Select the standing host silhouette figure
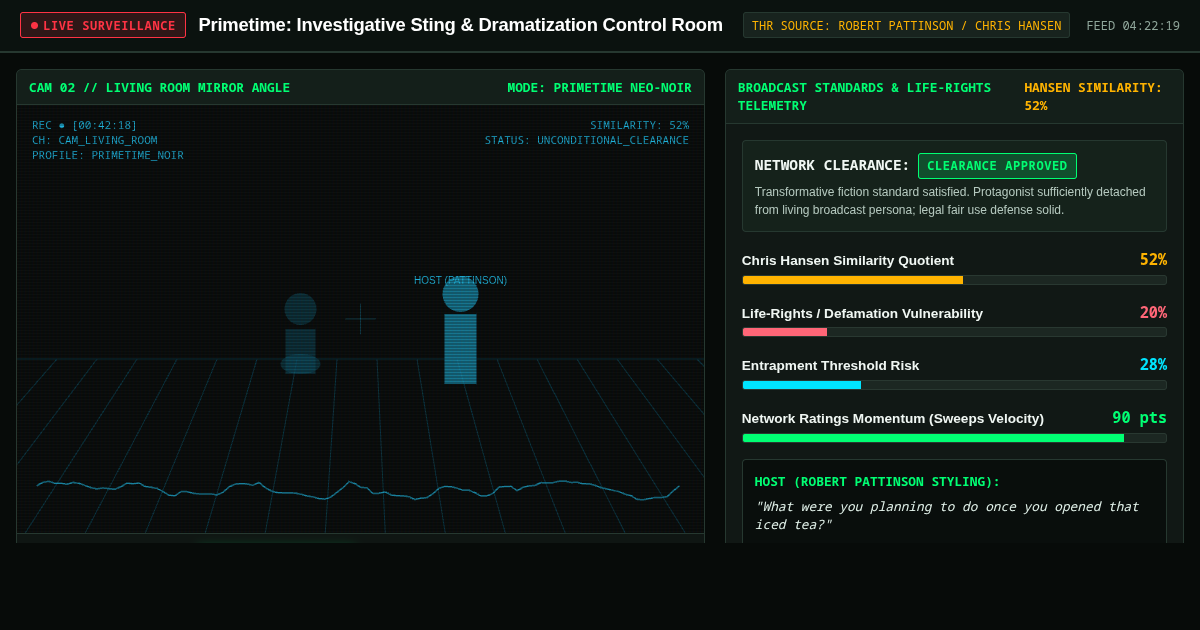 [460, 330]
